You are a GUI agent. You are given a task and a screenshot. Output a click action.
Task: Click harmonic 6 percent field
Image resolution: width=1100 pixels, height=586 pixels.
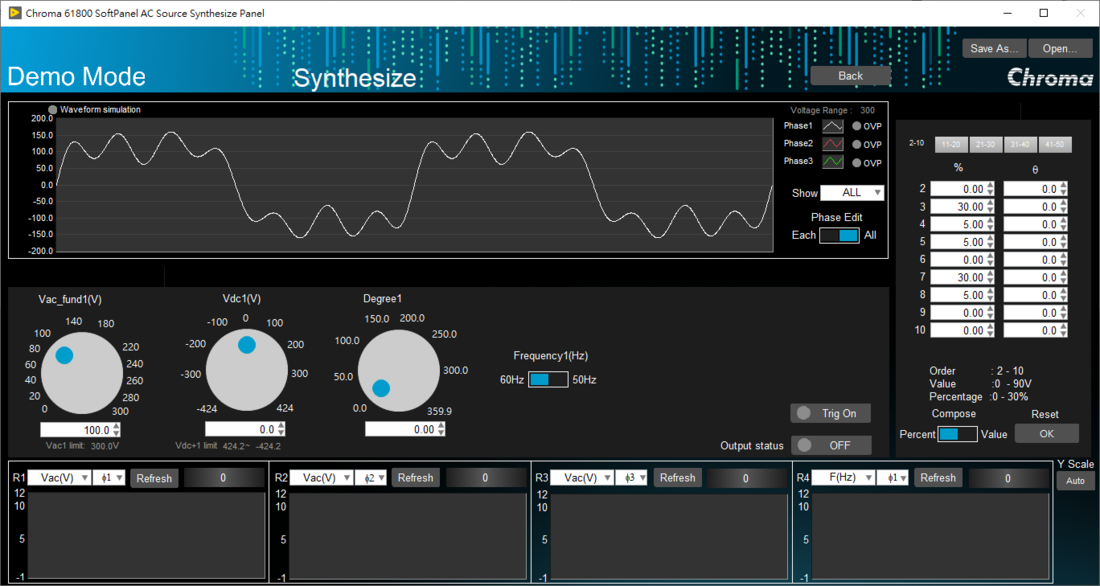[958, 260]
